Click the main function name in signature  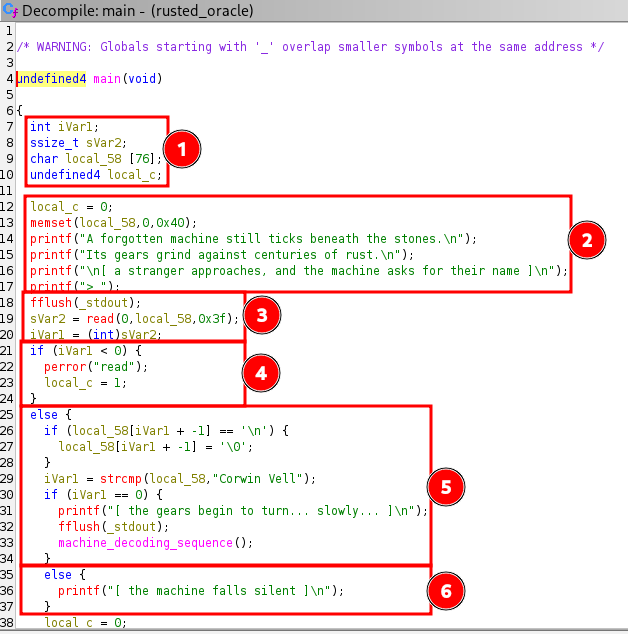coord(109,79)
